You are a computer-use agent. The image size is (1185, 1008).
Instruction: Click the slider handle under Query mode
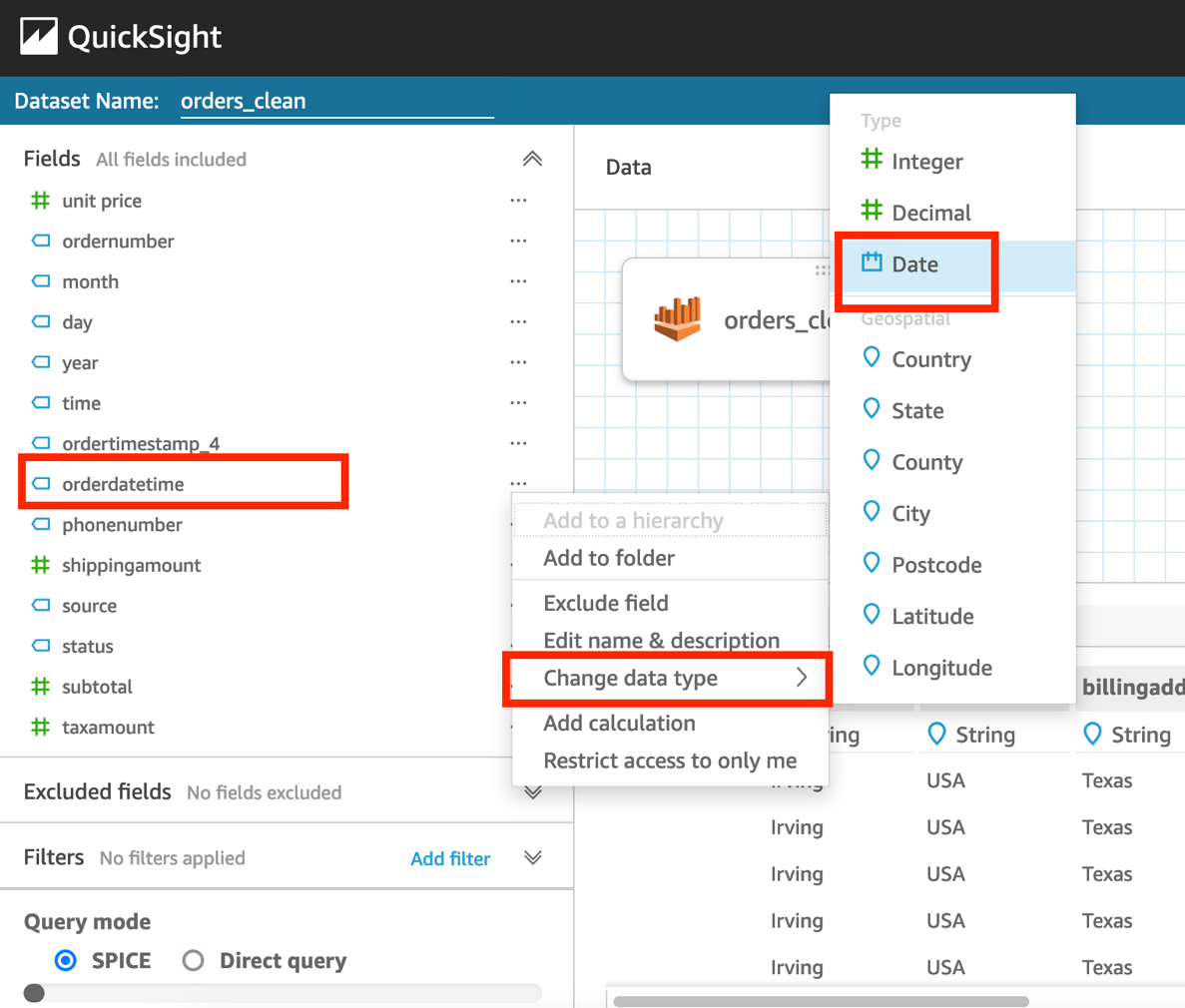click(34, 992)
